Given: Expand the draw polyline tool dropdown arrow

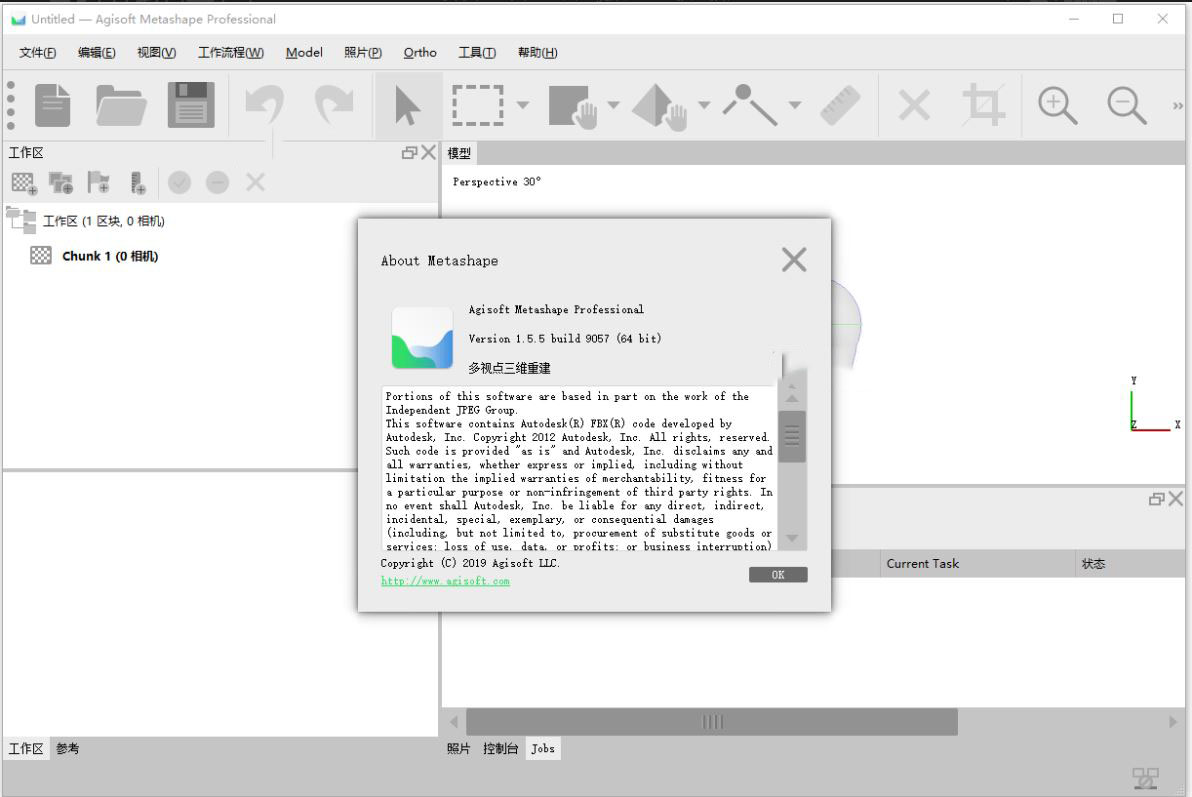Looking at the screenshot, I should [x=794, y=105].
